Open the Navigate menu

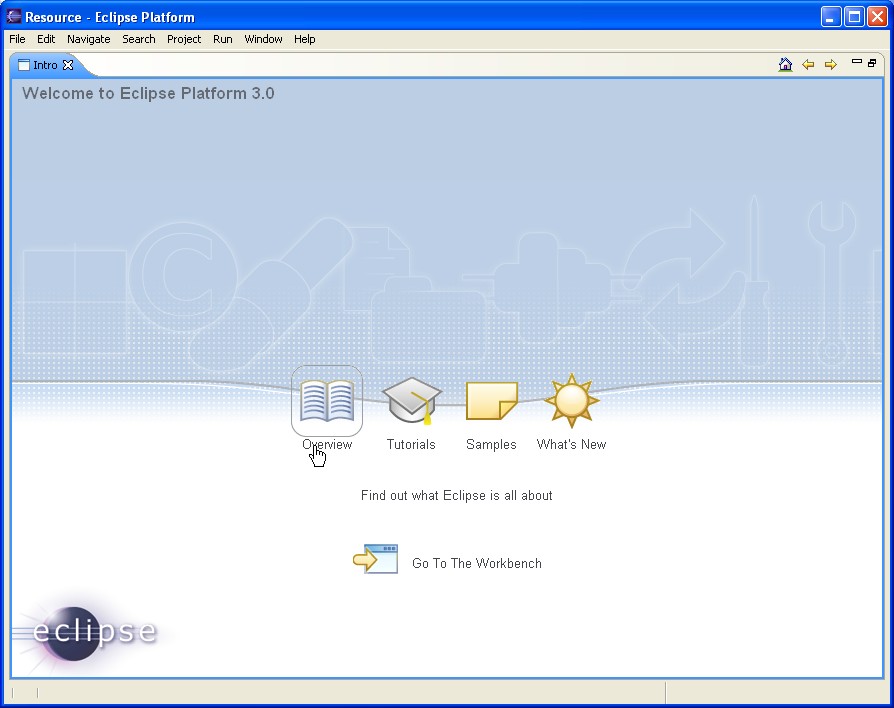88,39
